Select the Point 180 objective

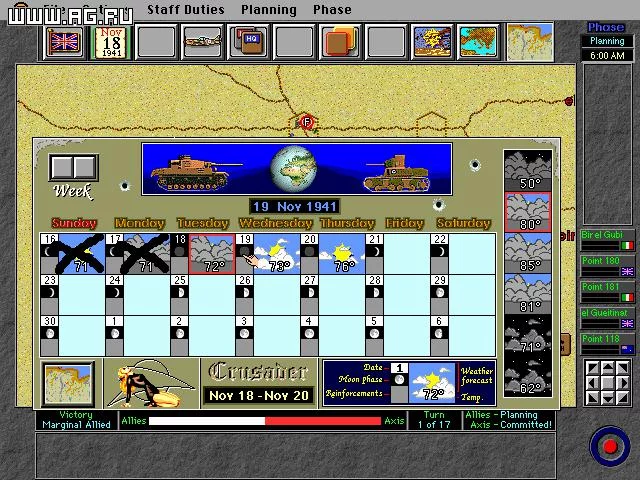click(607, 266)
